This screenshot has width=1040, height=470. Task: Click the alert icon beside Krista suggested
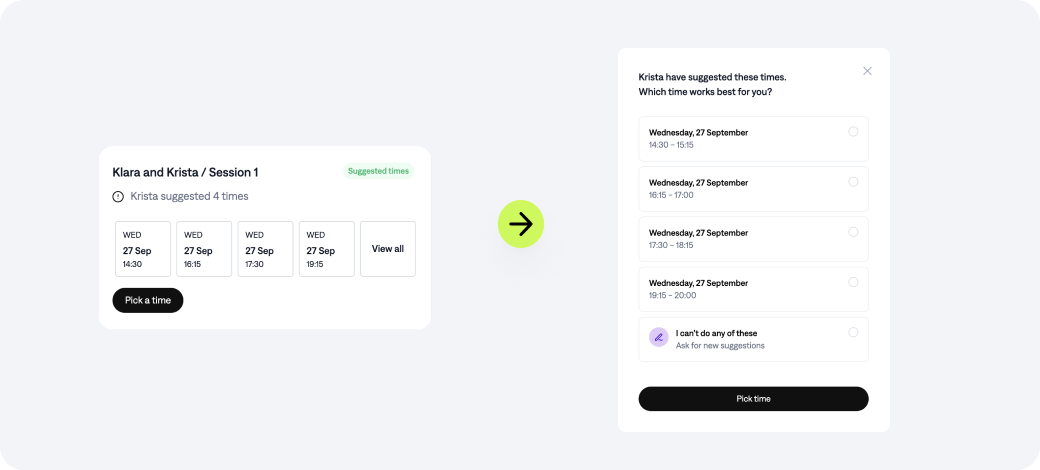point(118,196)
